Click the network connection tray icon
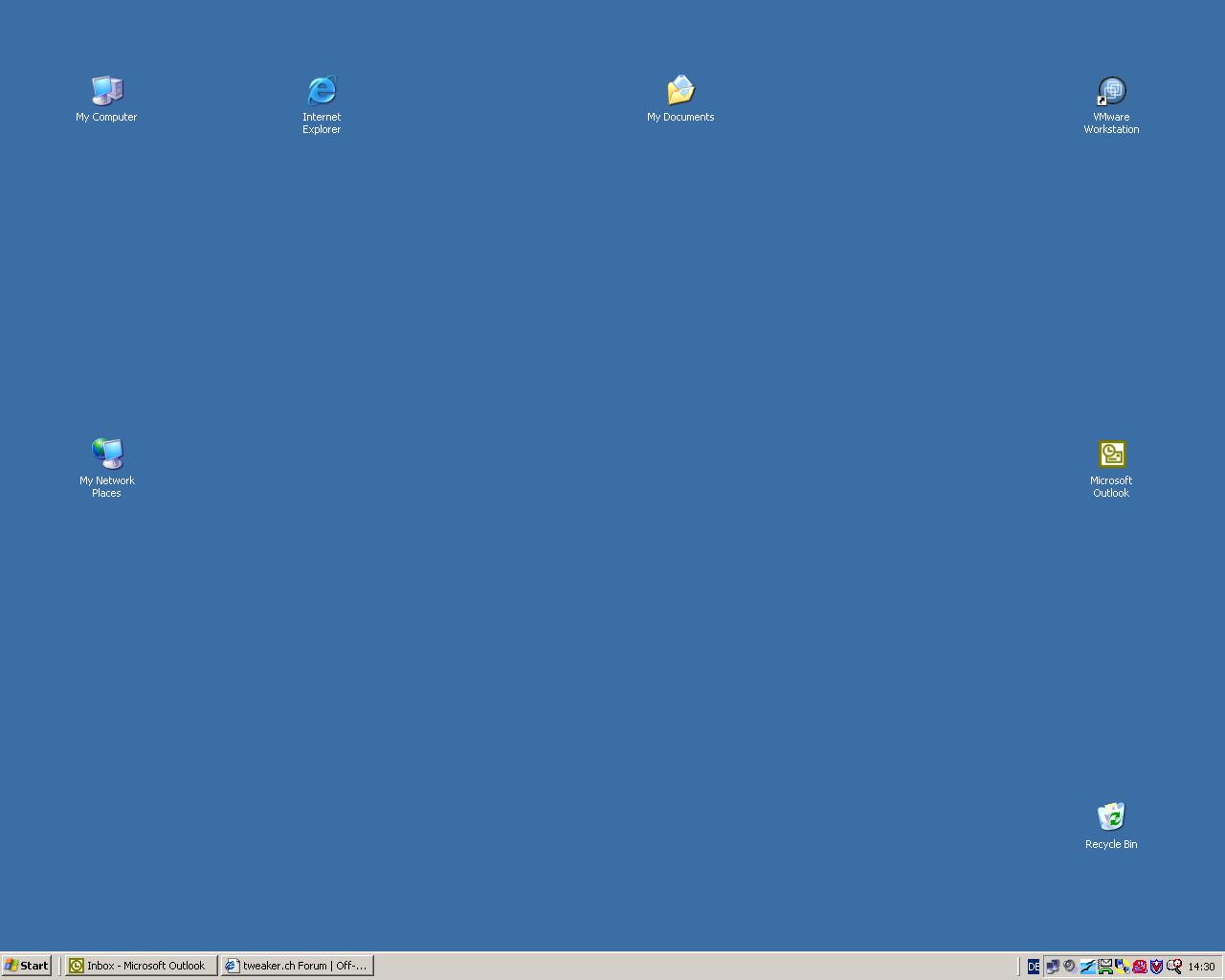1225x980 pixels. click(x=1053, y=967)
